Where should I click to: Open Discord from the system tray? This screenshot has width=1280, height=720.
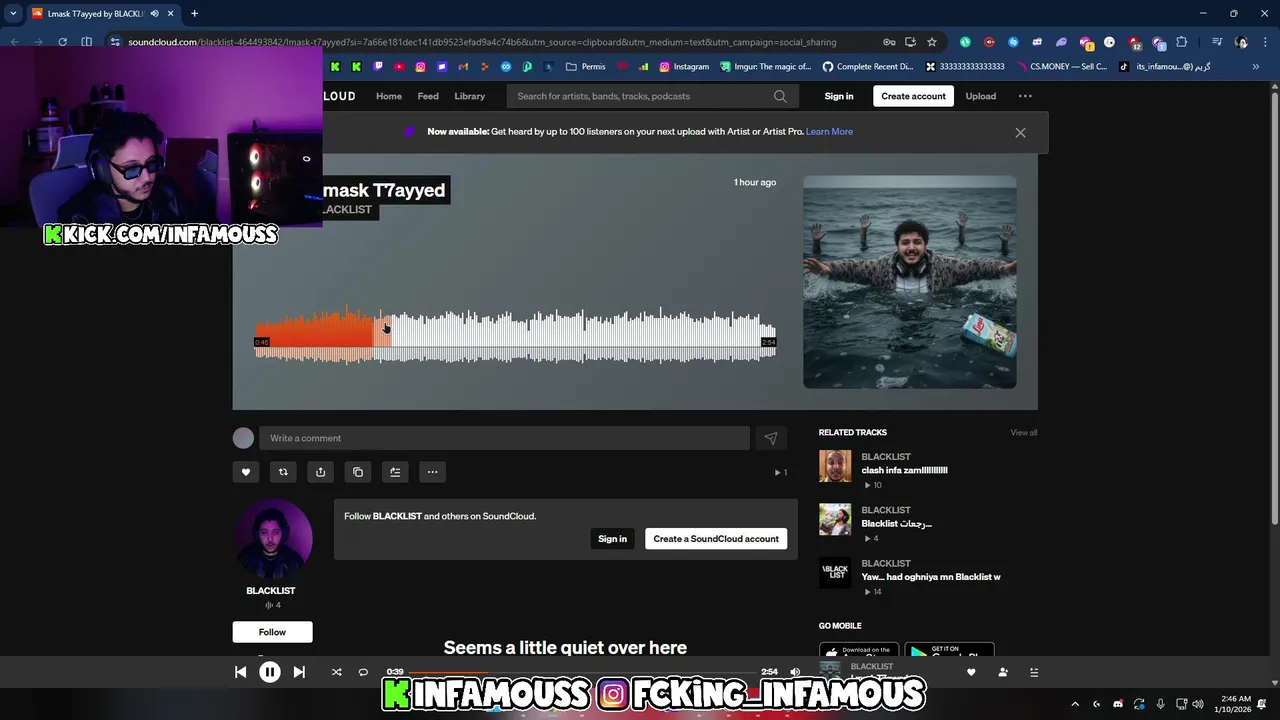coord(1118,704)
